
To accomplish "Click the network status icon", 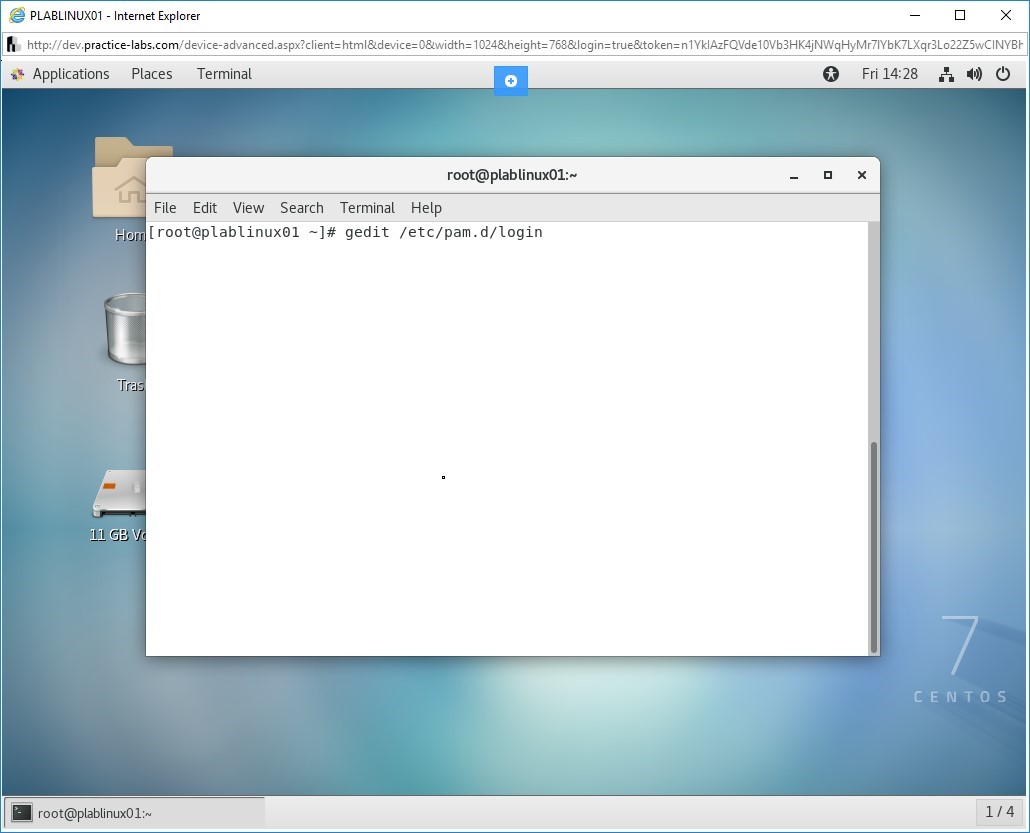I will (x=946, y=73).
